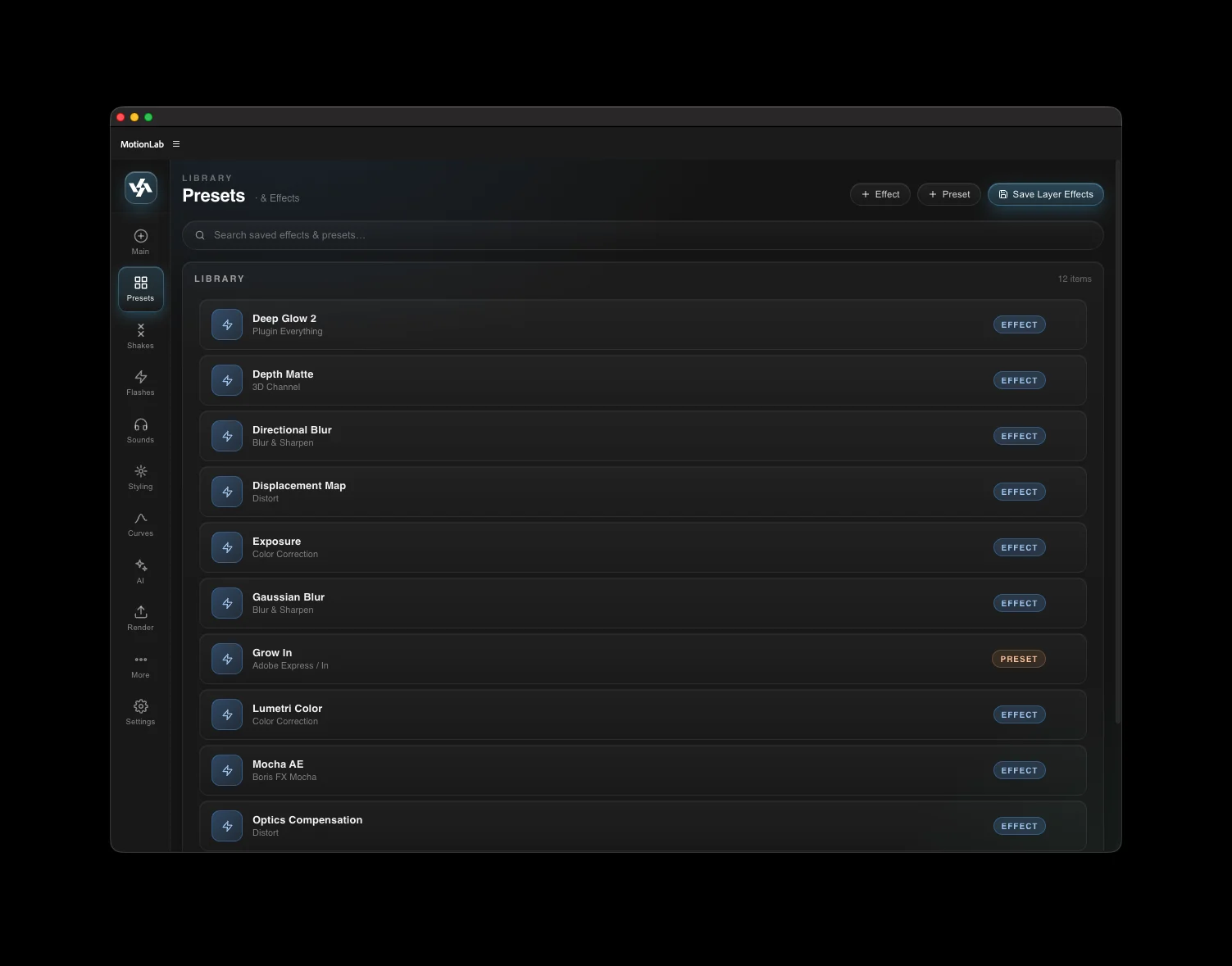This screenshot has height=966, width=1232.
Task: Click the 12 items count label
Action: (x=1075, y=279)
